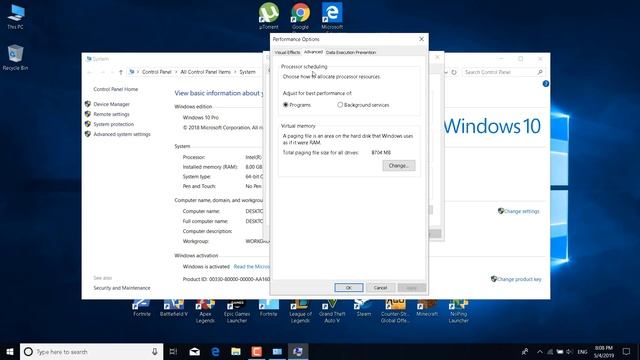The image size is (640, 360).
Task: Switch to the Visual Effects tab
Action: click(287, 52)
